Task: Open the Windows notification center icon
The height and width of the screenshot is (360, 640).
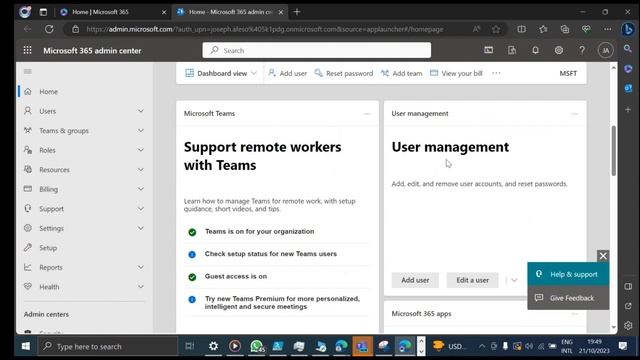Action: [622, 346]
